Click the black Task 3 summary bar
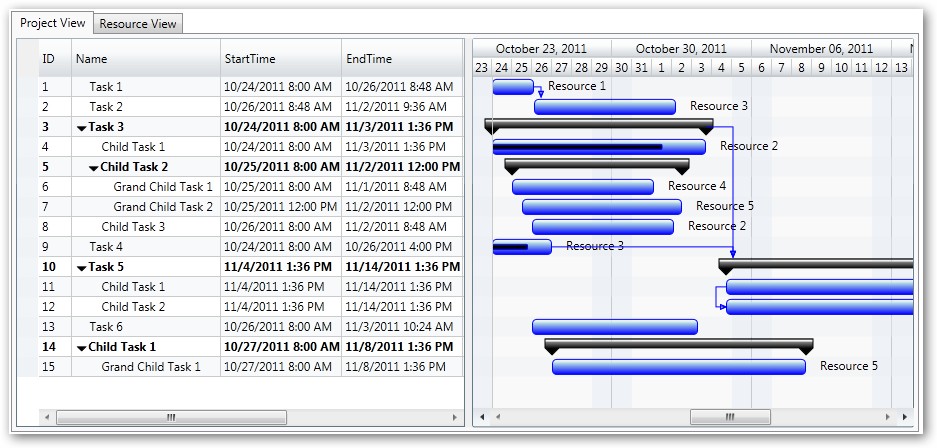The width and height of the screenshot is (937, 448). pyautogui.click(x=598, y=123)
